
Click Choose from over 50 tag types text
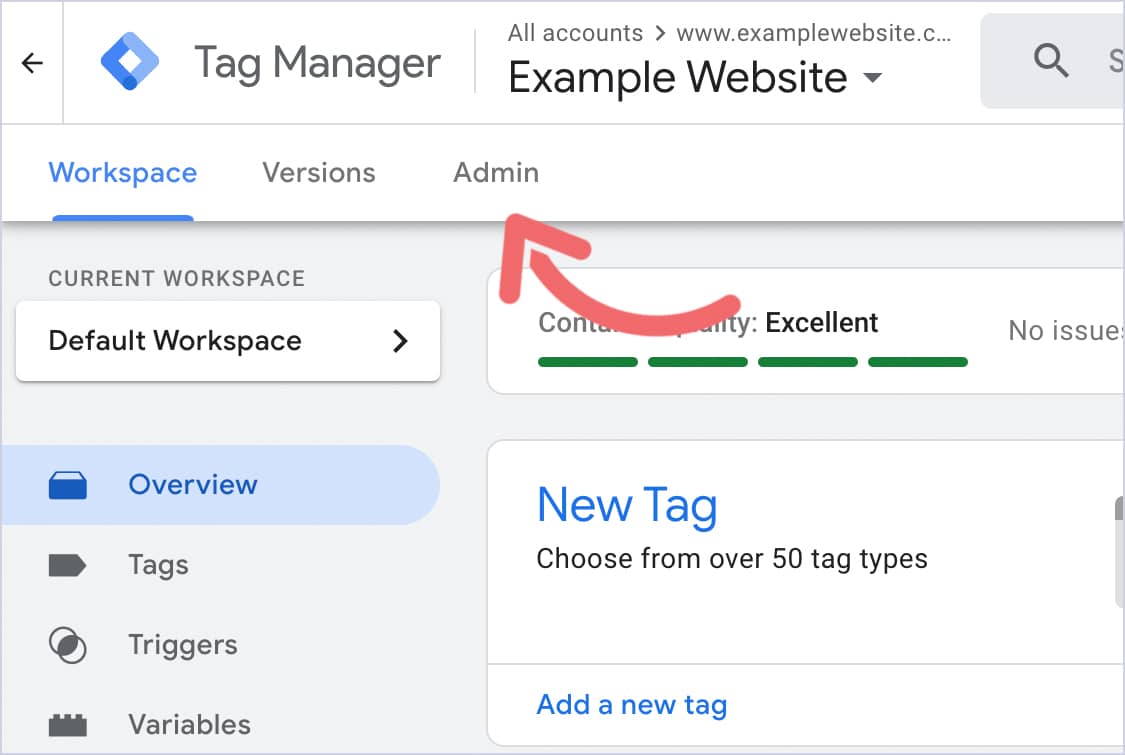pos(732,558)
